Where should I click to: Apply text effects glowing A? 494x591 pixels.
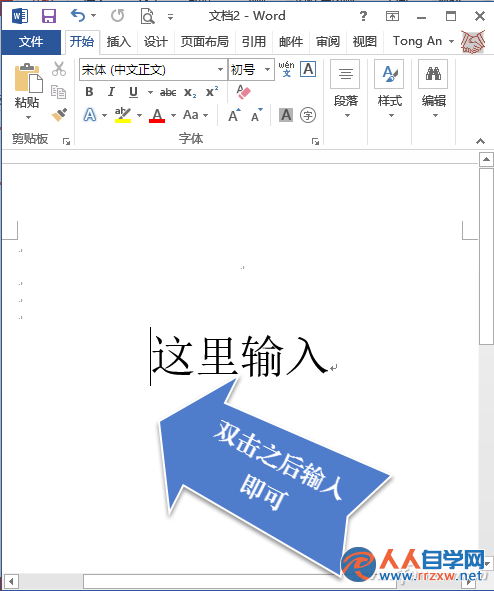(x=90, y=115)
